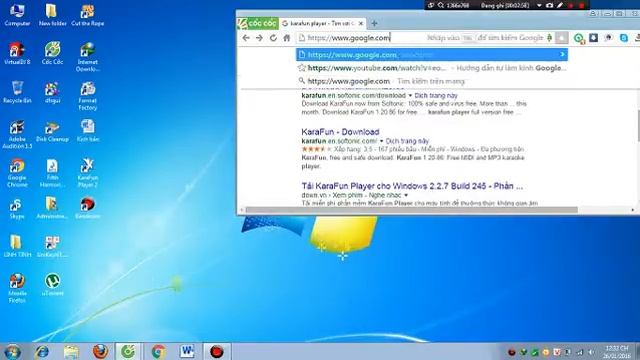The height and width of the screenshot is (360, 640).
Task: Open a new browser tab
Action: (x=374, y=24)
